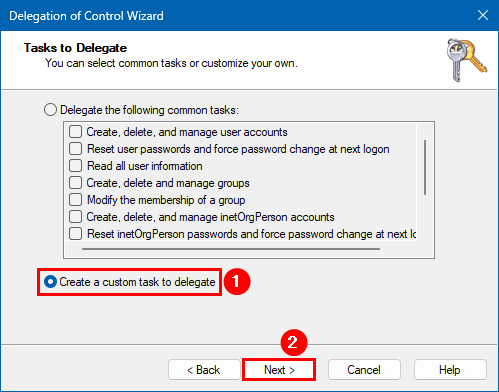Click the keys icon in the wizard header
Image resolution: width=499 pixels, height=392 pixels.
pyautogui.click(x=467, y=60)
